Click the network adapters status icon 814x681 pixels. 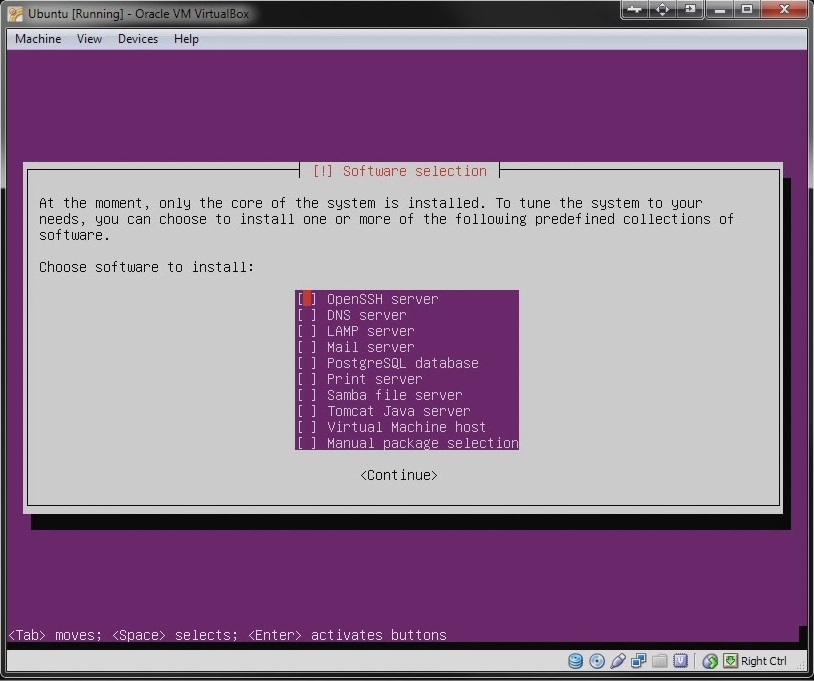(639, 661)
